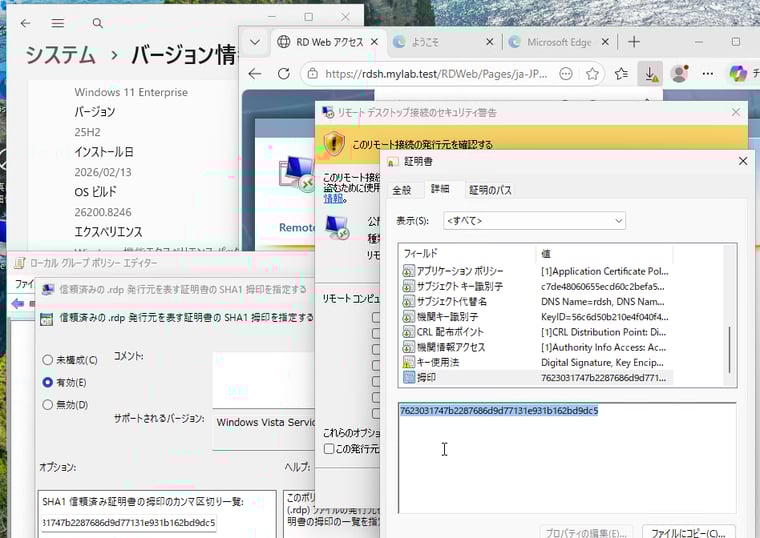Click the 情報 link in security warning

coord(333,198)
